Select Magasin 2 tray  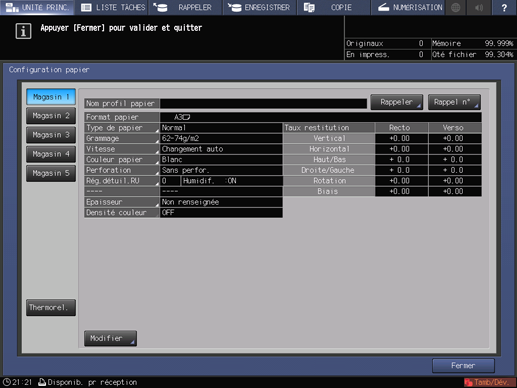(51, 116)
